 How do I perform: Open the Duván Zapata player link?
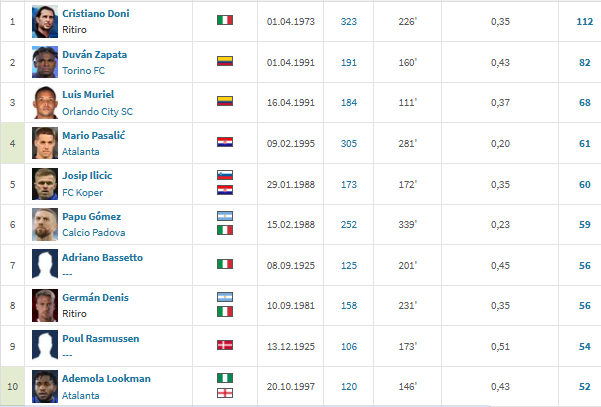(x=94, y=54)
